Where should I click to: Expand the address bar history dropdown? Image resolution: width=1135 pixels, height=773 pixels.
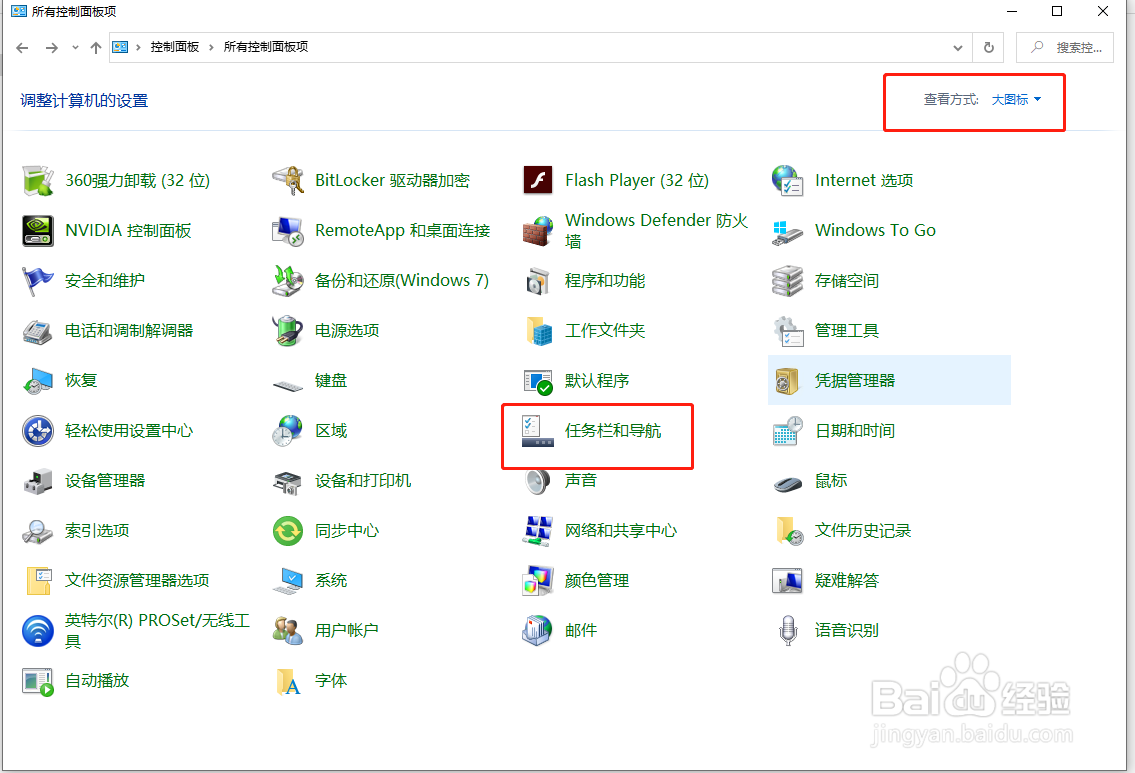pos(957,46)
